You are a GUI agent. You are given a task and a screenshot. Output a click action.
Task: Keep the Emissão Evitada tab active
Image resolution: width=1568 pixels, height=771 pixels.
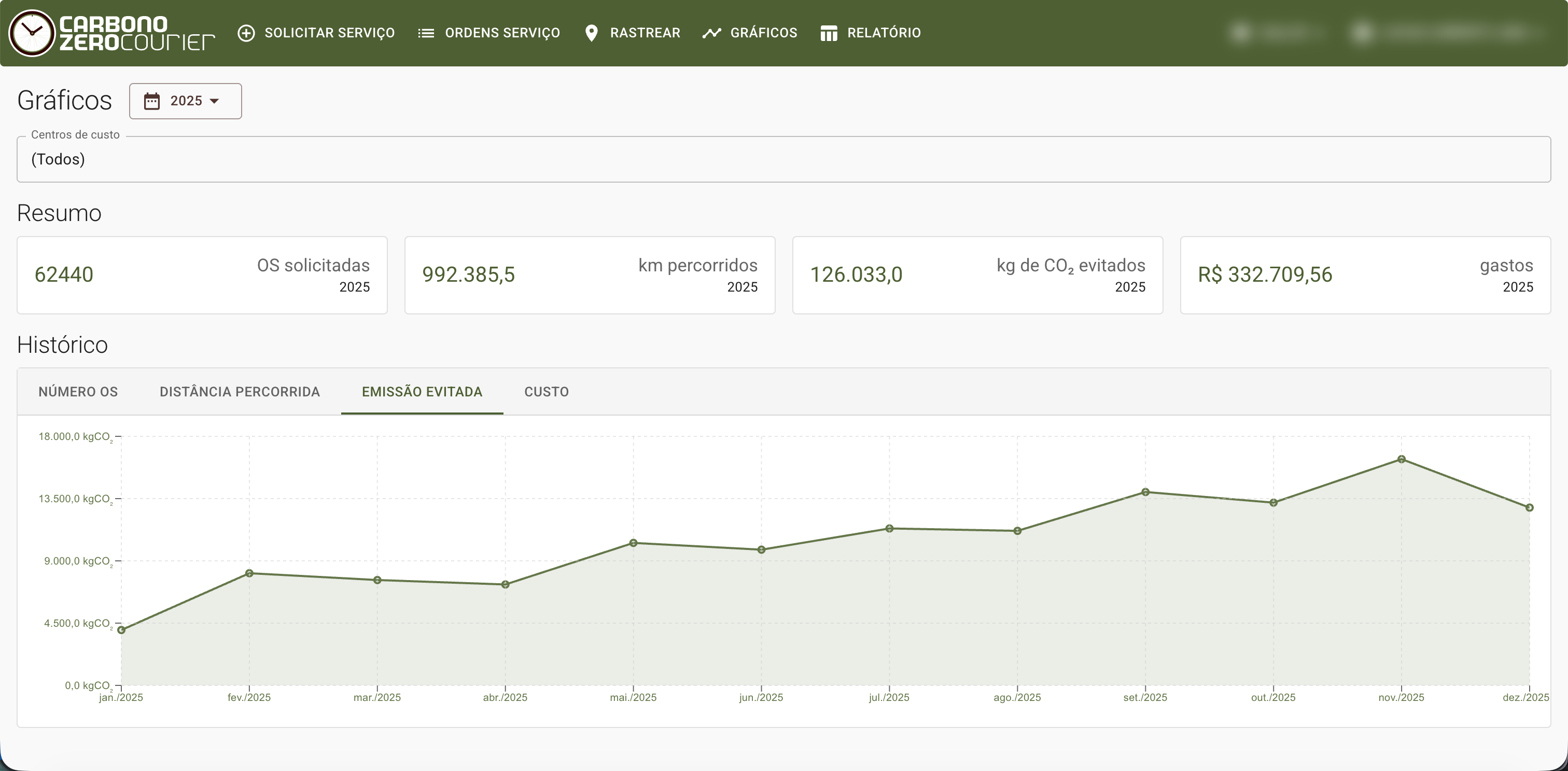click(x=422, y=392)
